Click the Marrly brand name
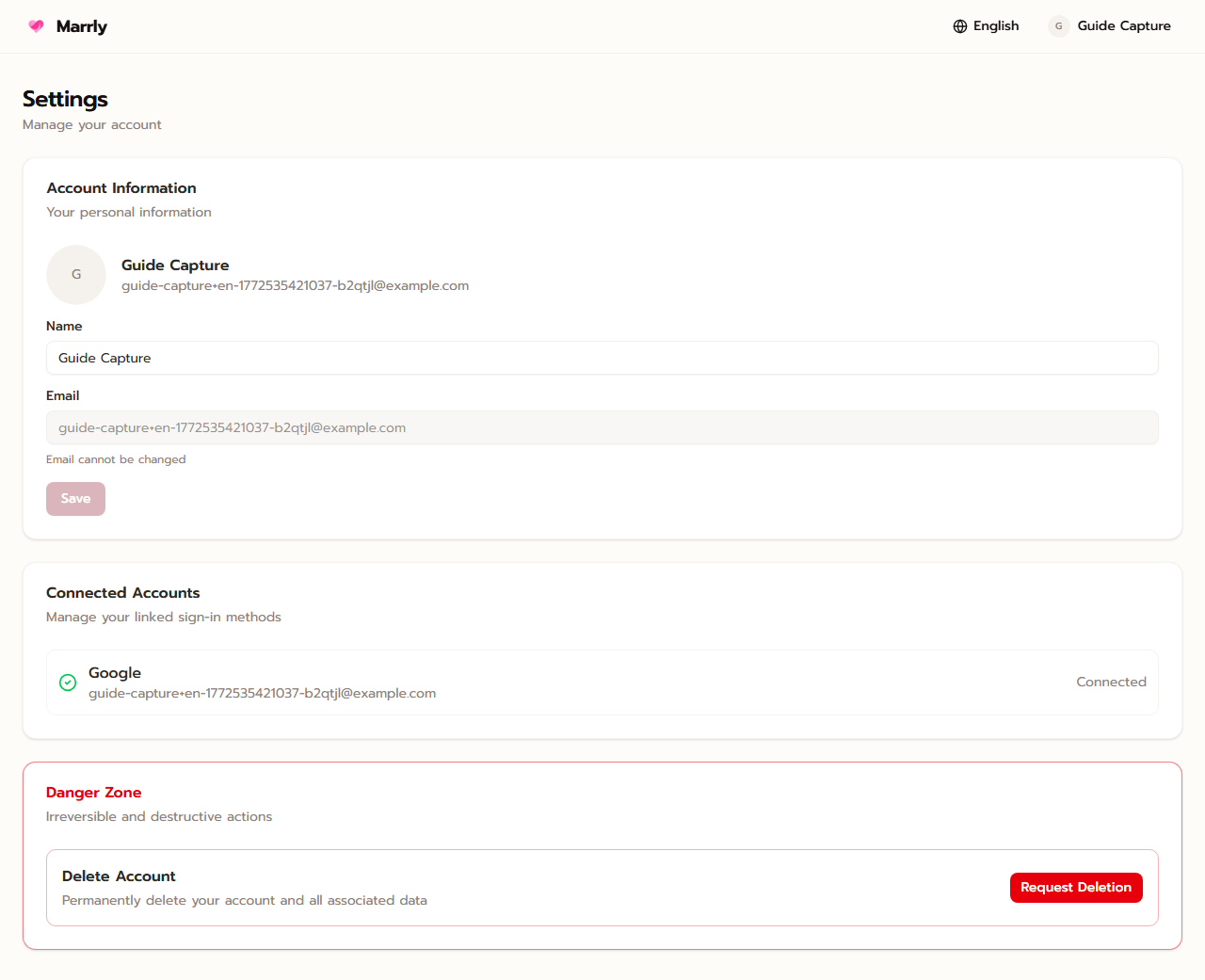 pos(81,26)
